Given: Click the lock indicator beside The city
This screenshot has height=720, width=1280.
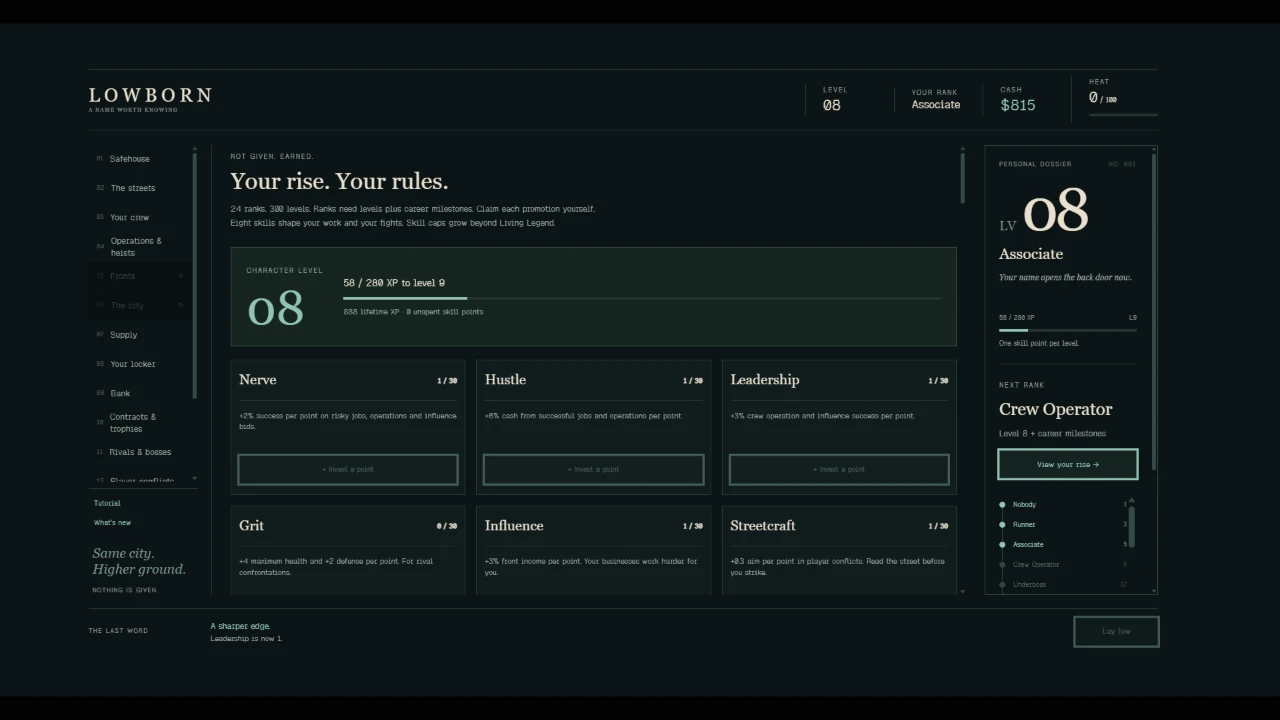Looking at the screenshot, I should point(181,305).
